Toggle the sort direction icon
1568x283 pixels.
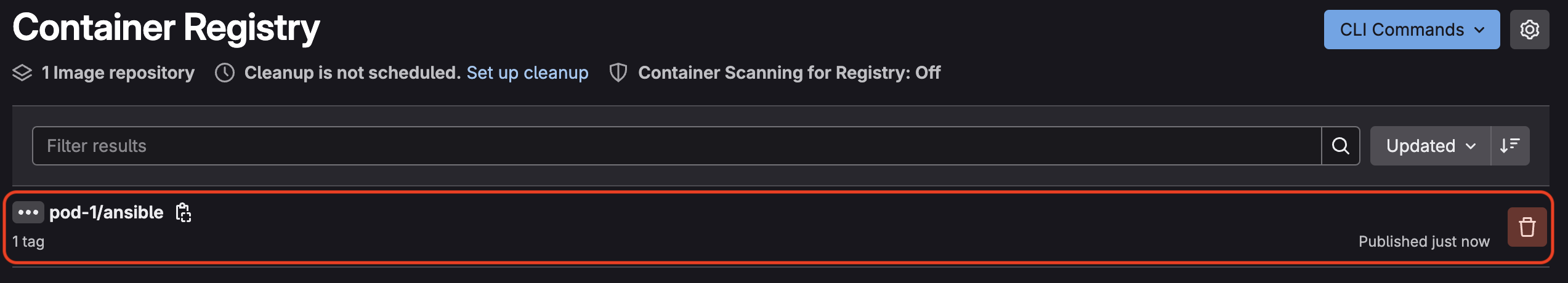pyautogui.click(x=1509, y=146)
